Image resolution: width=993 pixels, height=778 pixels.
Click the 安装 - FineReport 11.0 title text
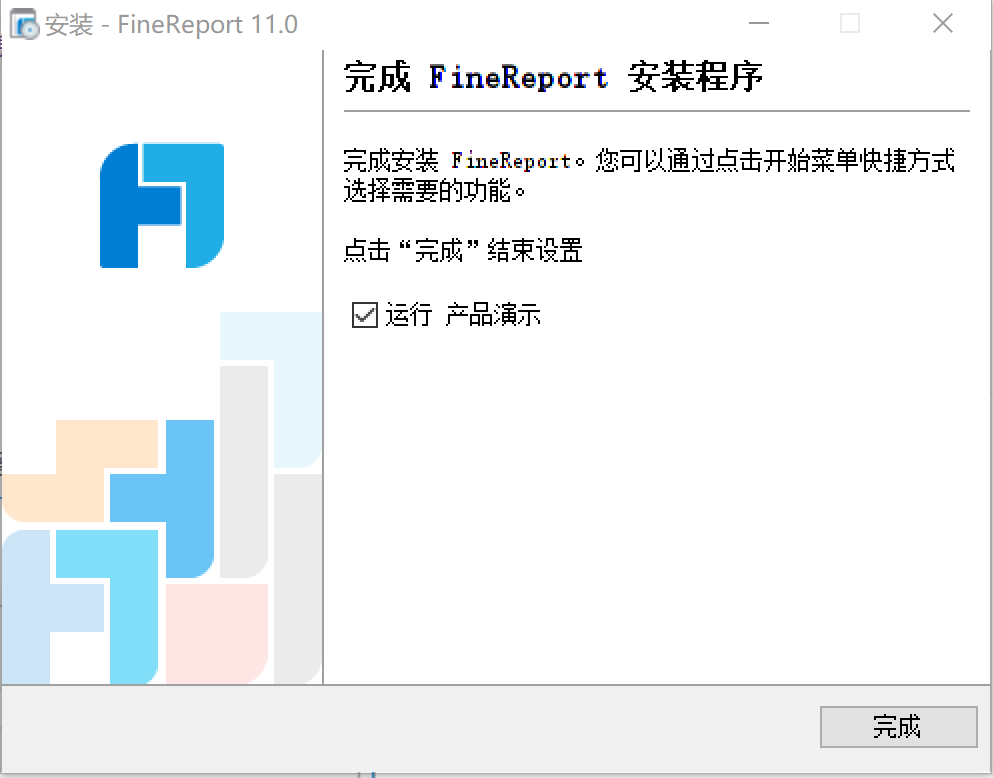coord(171,25)
